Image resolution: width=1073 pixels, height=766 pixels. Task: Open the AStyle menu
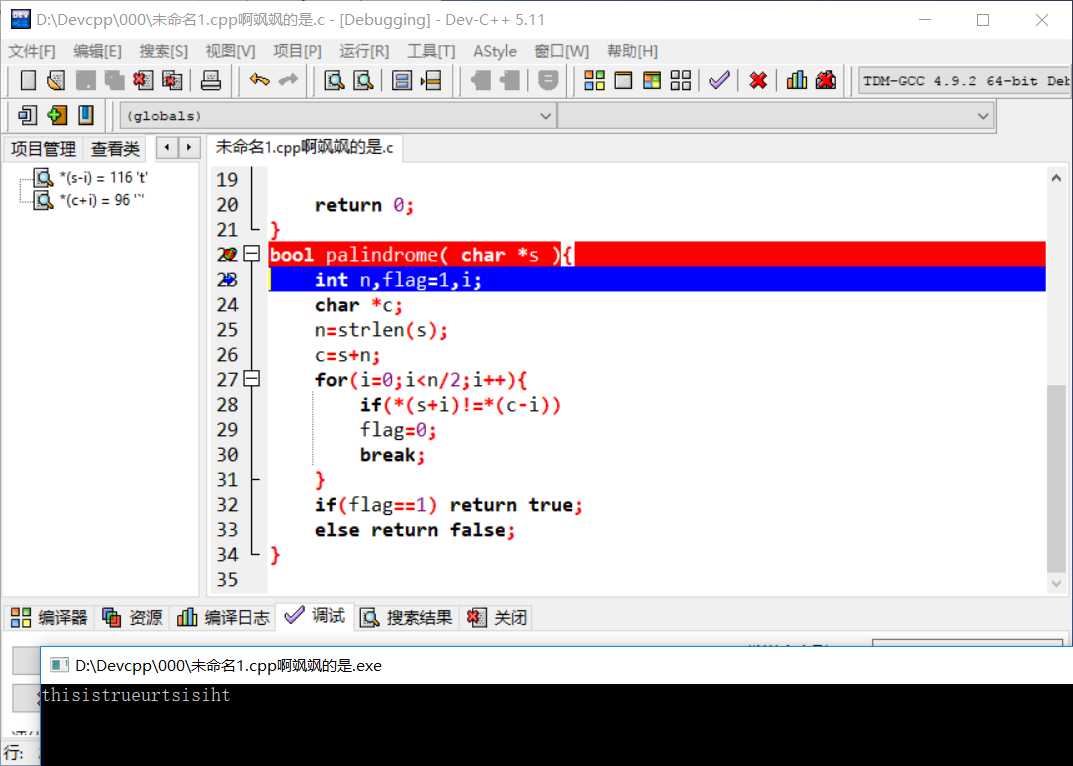coord(495,51)
